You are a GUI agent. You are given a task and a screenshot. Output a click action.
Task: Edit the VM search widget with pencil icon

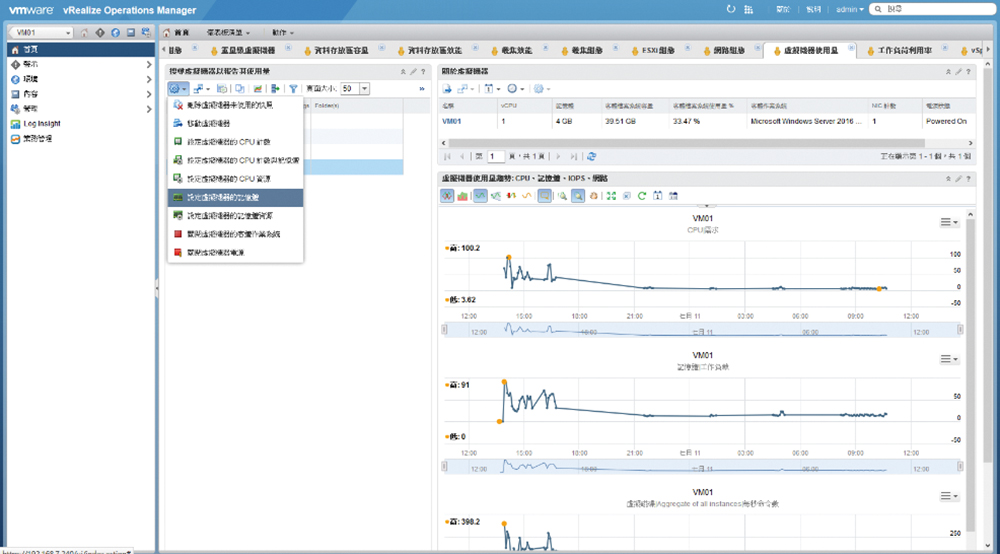click(413, 71)
